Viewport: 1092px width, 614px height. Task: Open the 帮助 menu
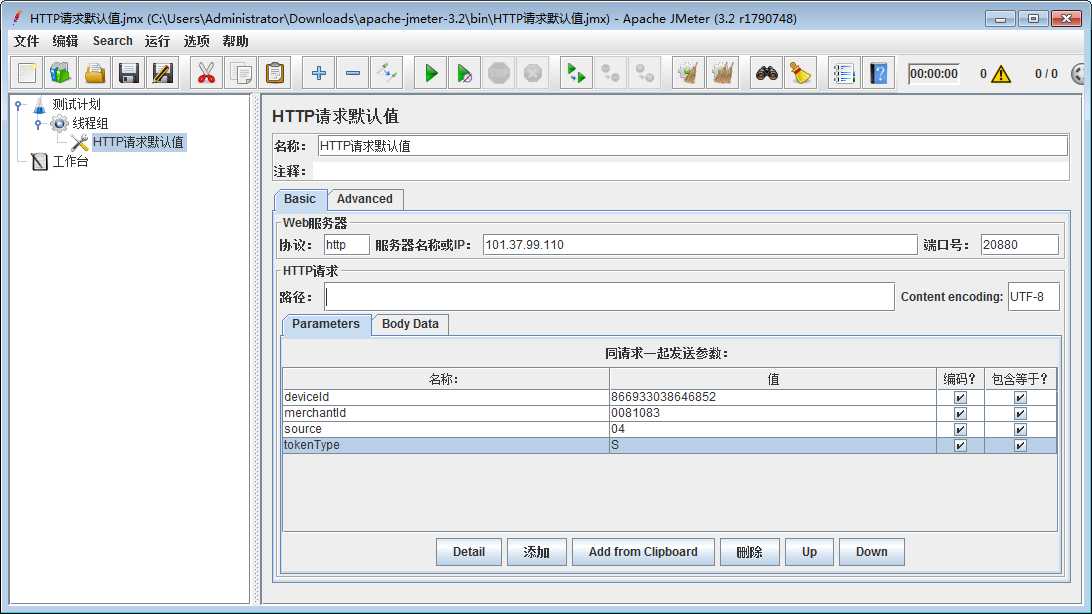(235, 41)
